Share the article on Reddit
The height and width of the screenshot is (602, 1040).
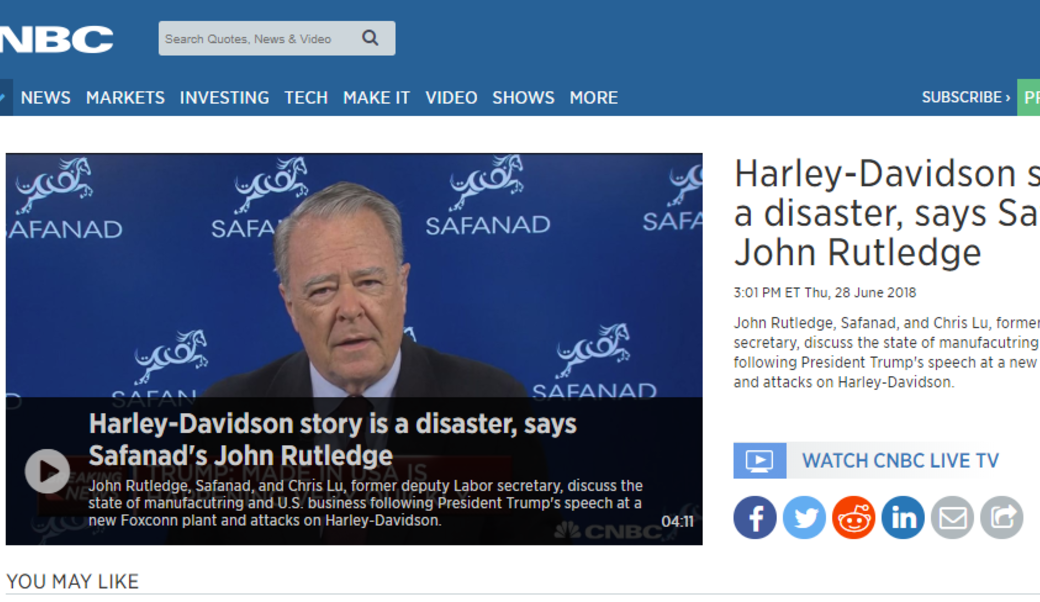pos(853,518)
